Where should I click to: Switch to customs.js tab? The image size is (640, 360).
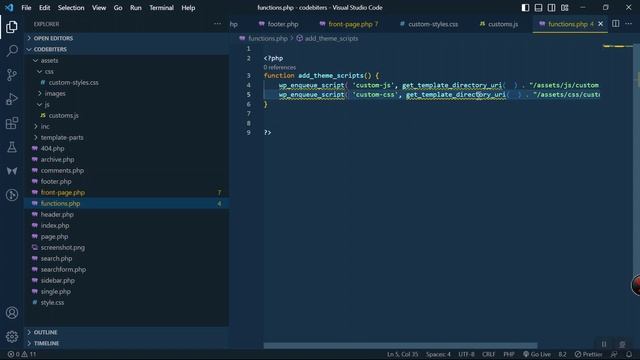click(x=499, y=24)
